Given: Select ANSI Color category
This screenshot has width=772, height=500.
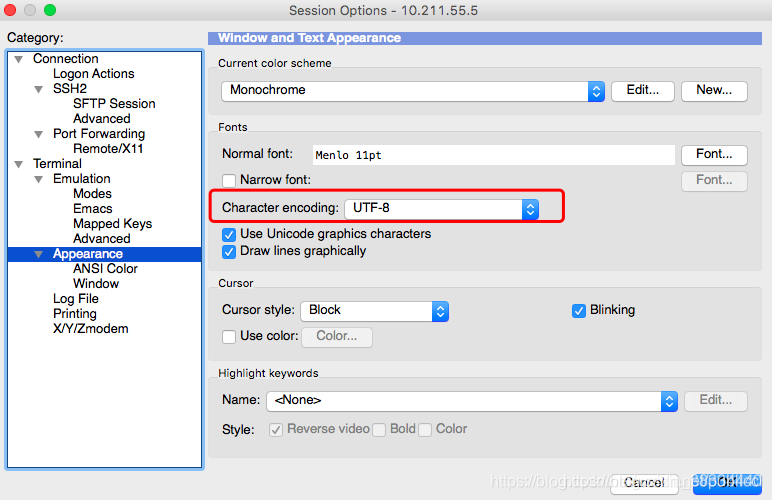Looking at the screenshot, I should [105, 269].
